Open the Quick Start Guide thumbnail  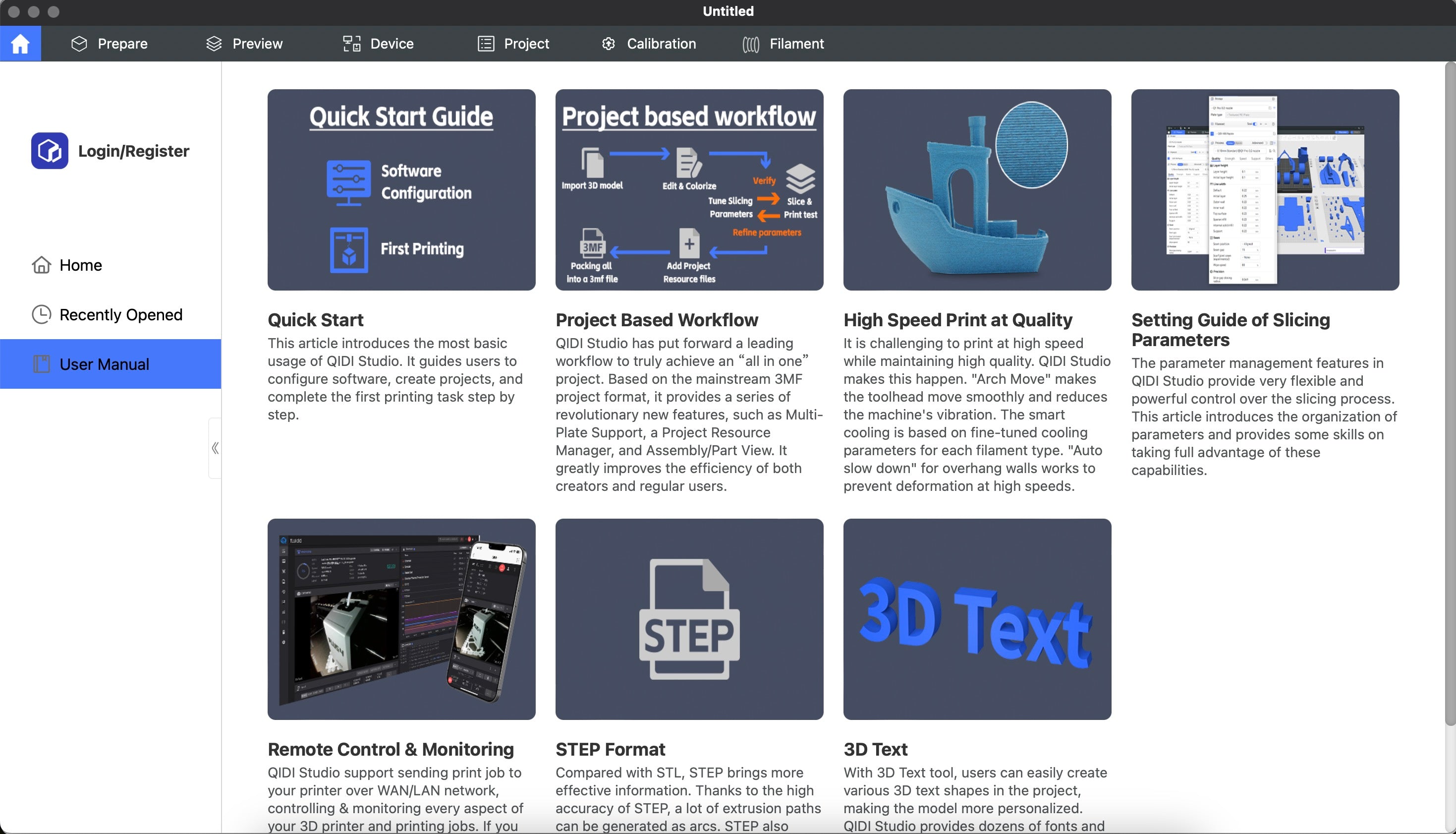[x=401, y=189]
